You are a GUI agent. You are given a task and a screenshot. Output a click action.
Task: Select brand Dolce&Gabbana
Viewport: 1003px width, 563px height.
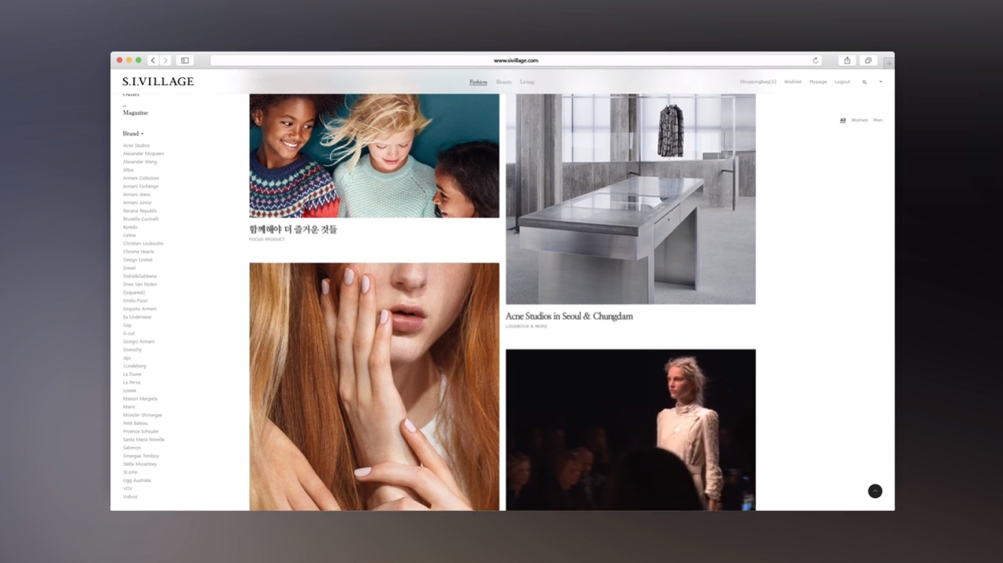139,276
